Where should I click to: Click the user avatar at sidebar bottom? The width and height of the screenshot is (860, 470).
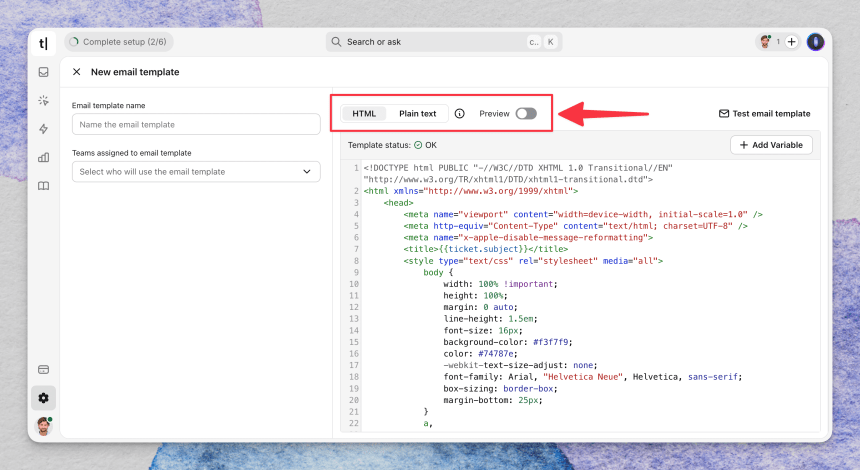[x=43, y=426]
